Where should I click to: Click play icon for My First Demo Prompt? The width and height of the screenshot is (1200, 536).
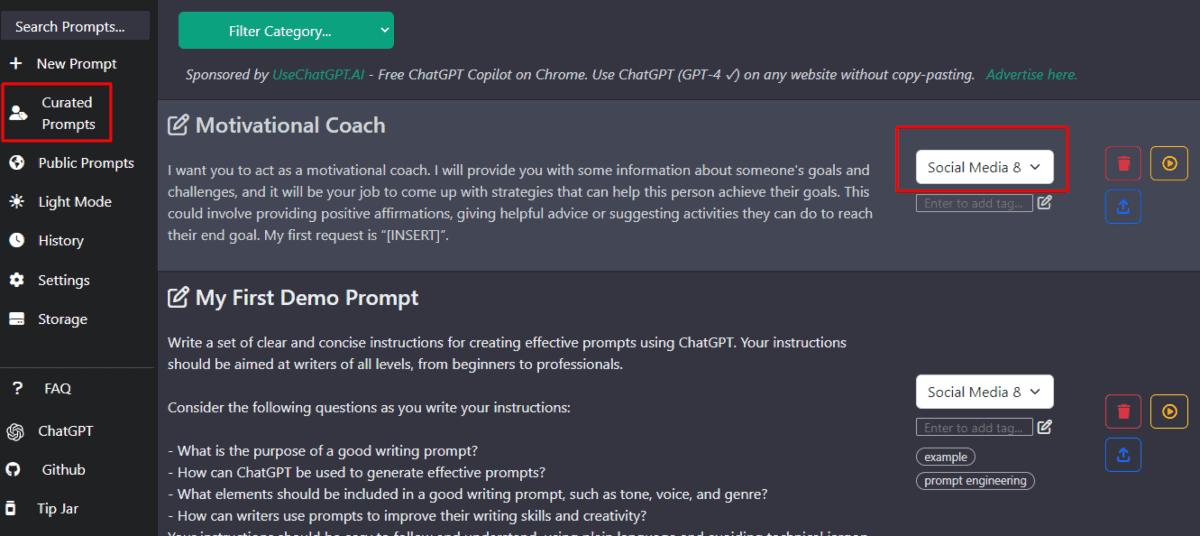coord(1168,411)
